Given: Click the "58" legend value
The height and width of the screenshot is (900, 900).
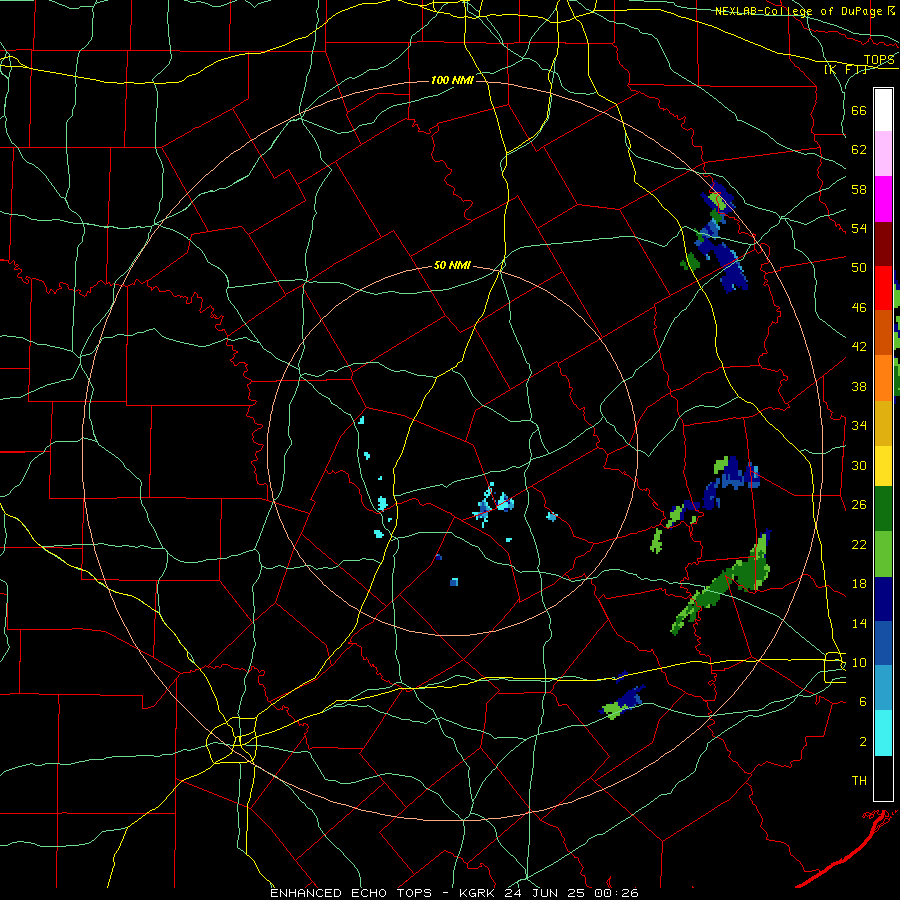Looking at the screenshot, I should pyautogui.click(x=859, y=189).
